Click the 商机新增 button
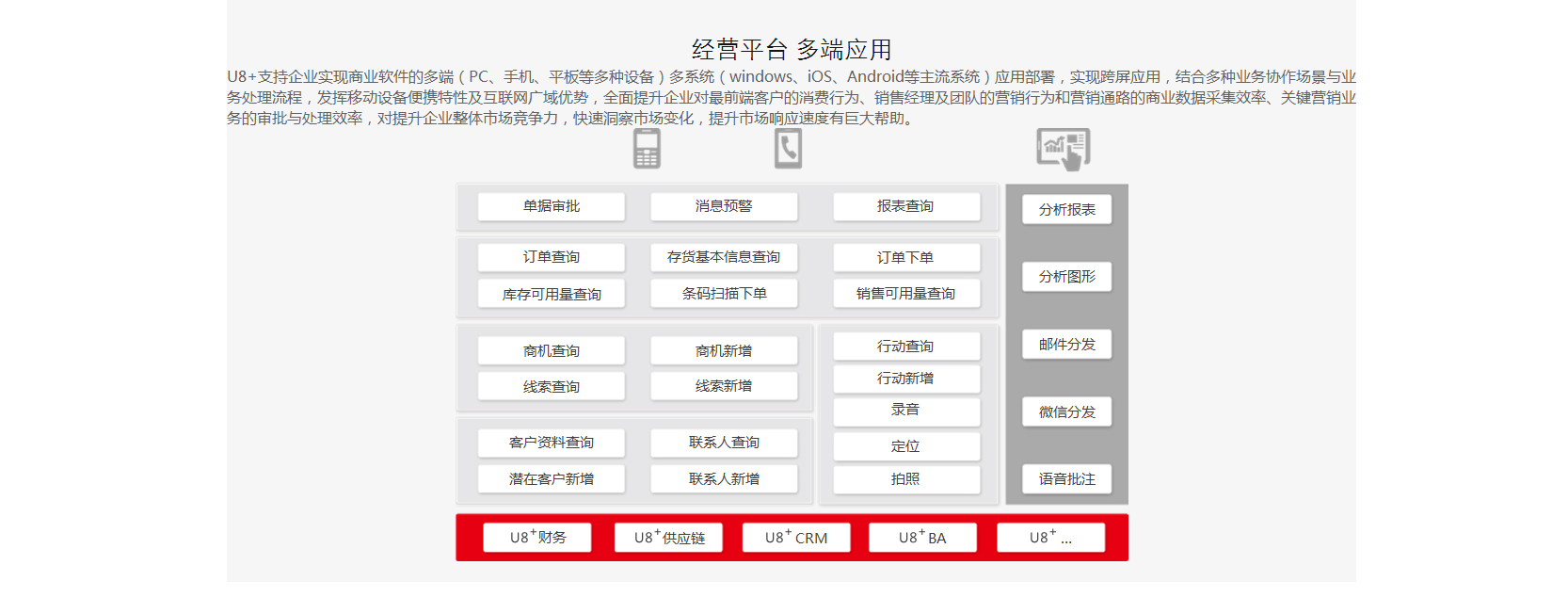Image resolution: width=1568 pixels, height=597 pixels. [x=723, y=350]
